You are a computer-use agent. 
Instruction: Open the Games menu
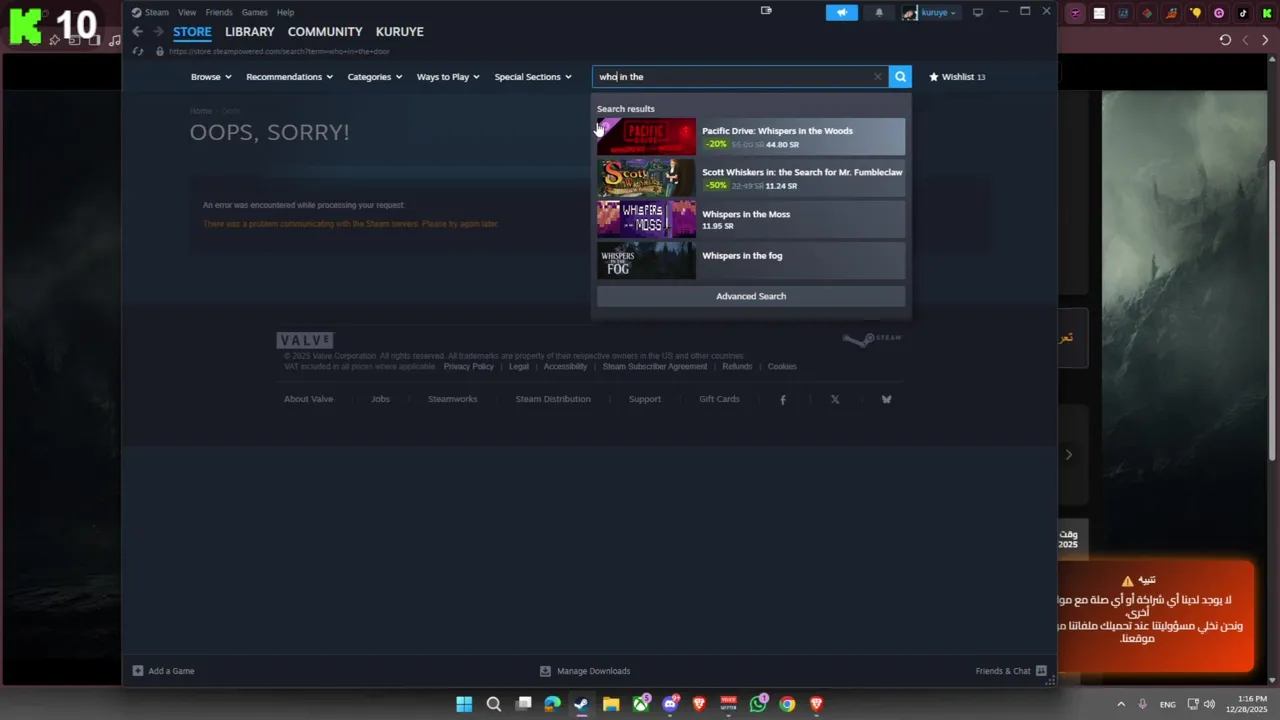[x=255, y=12]
